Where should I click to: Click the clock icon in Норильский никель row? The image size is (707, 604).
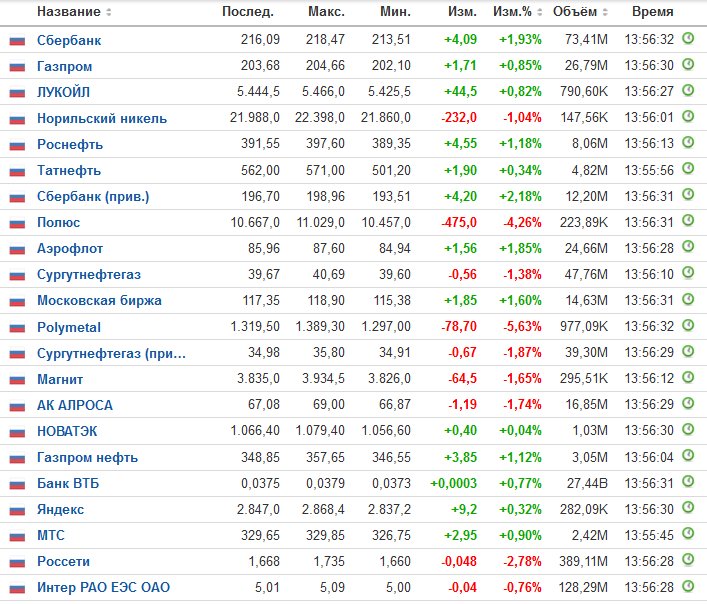688,117
